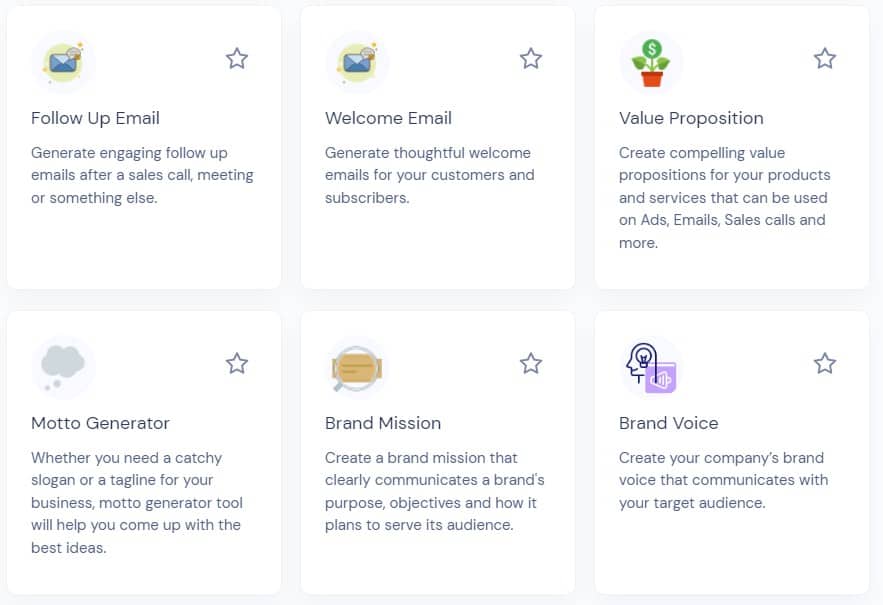Favorite the Follow Up Email template
883x605 pixels.
tap(237, 59)
